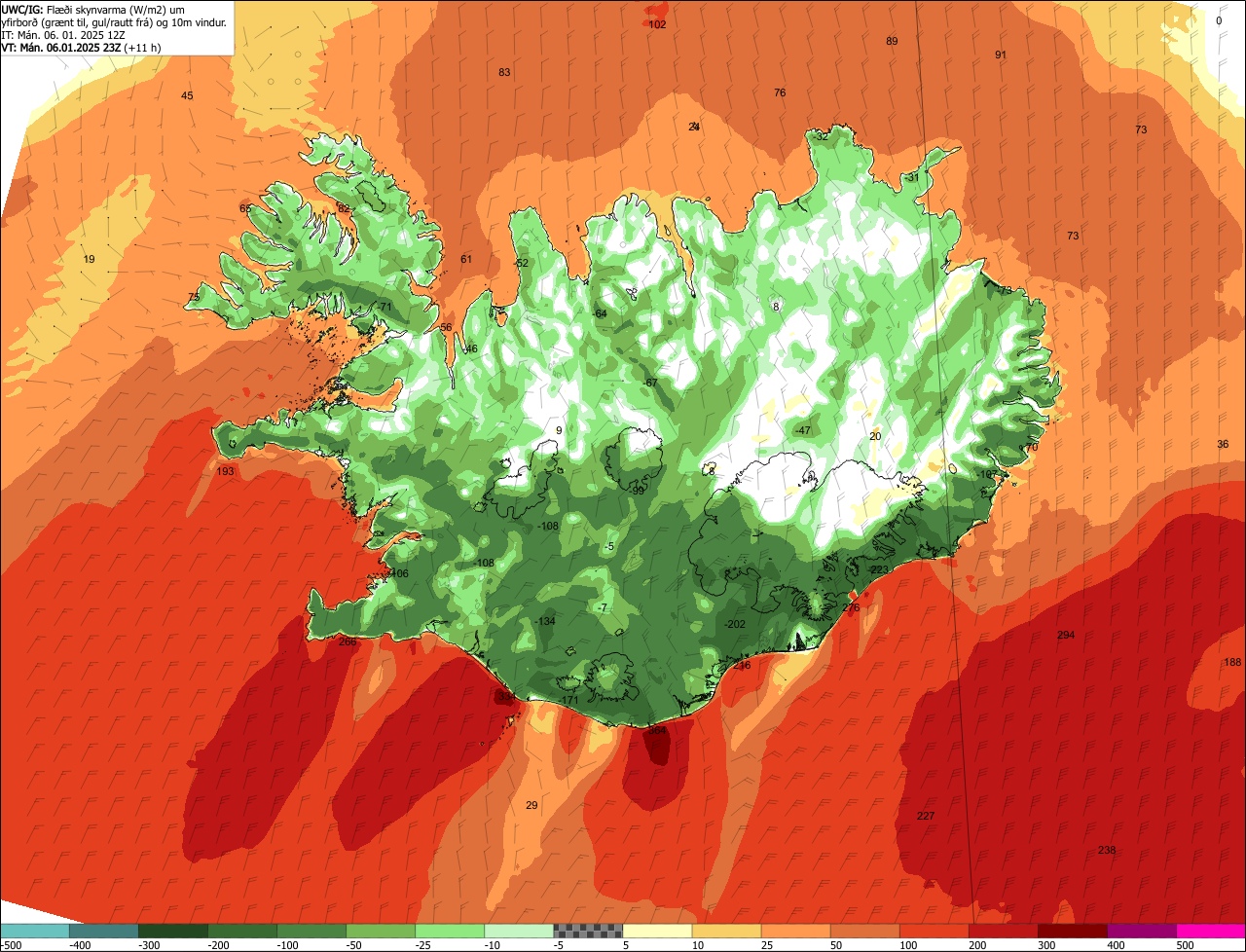Pick the -100 to -50 green legend swatch
This screenshot has height=952, width=1246.
[311, 931]
